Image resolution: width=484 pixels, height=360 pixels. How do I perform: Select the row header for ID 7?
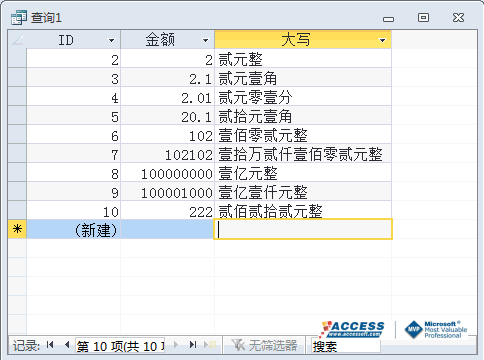tap(17, 154)
